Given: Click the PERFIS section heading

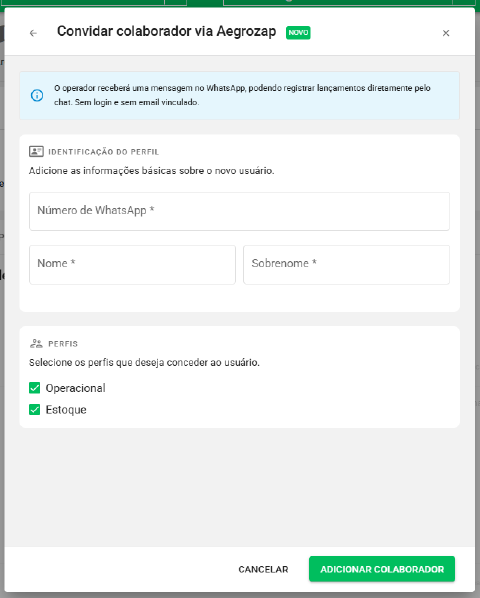Looking at the screenshot, I should click(63, 344).
